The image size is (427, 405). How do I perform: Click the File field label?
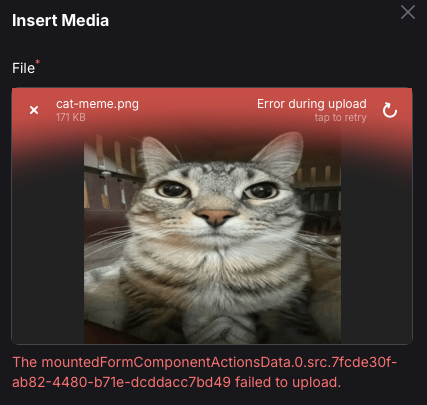pyautogui.click(x=23, y=68)
